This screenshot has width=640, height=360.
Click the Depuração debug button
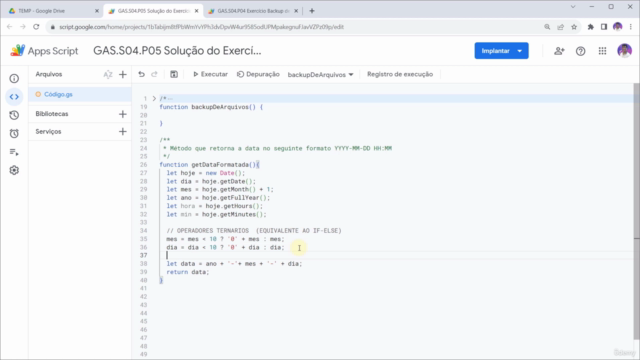pyautogui.click(x=258, y=74)
